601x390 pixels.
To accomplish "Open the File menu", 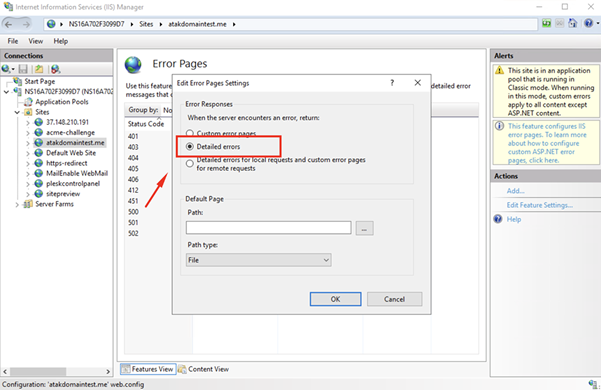I will coord(13,41).
